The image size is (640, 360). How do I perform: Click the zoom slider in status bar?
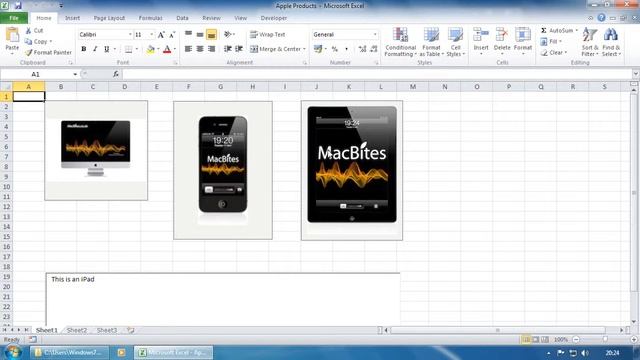point(605,339)
